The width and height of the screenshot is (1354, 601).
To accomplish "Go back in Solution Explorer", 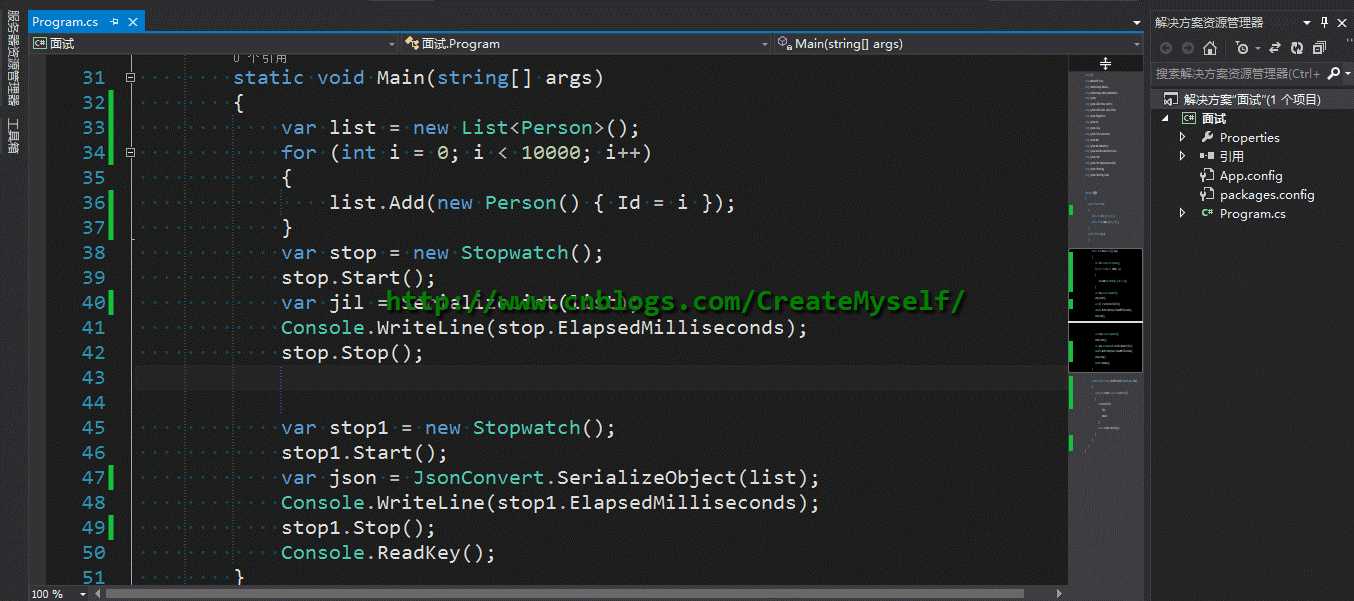I will [x=1166, y=47].
